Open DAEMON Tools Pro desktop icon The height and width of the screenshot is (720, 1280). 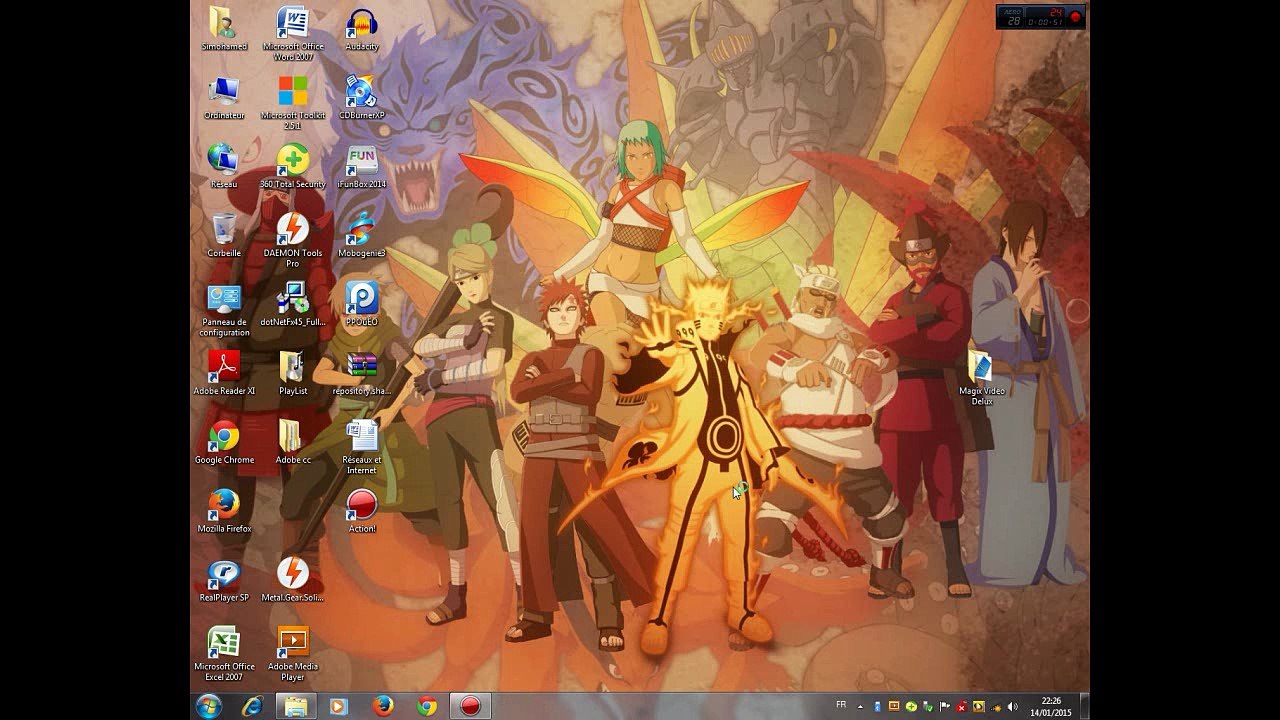tap(293, 240)
